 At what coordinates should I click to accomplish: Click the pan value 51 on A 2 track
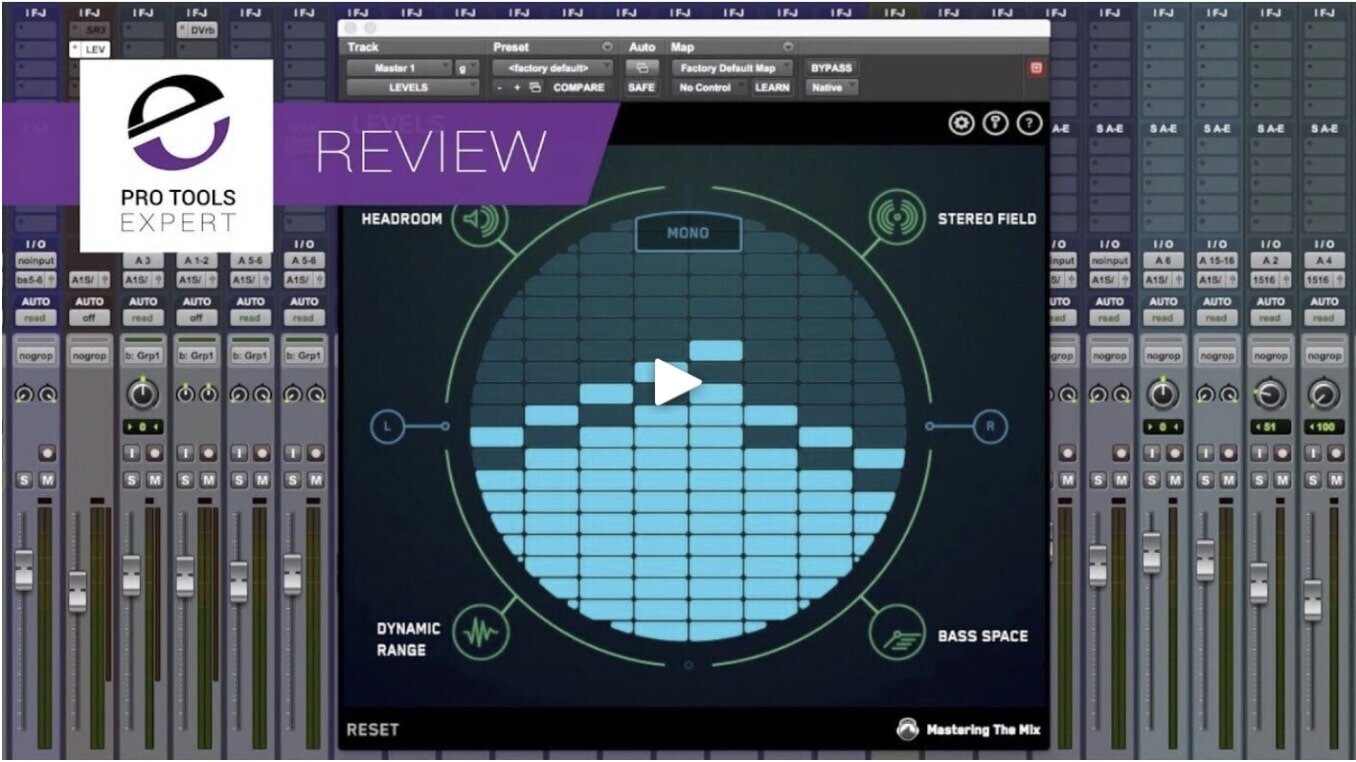coord(1270,427)
